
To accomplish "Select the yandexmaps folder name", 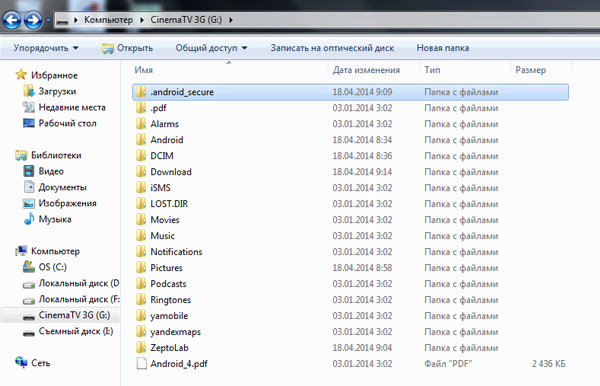I will (x=175, y=332).
